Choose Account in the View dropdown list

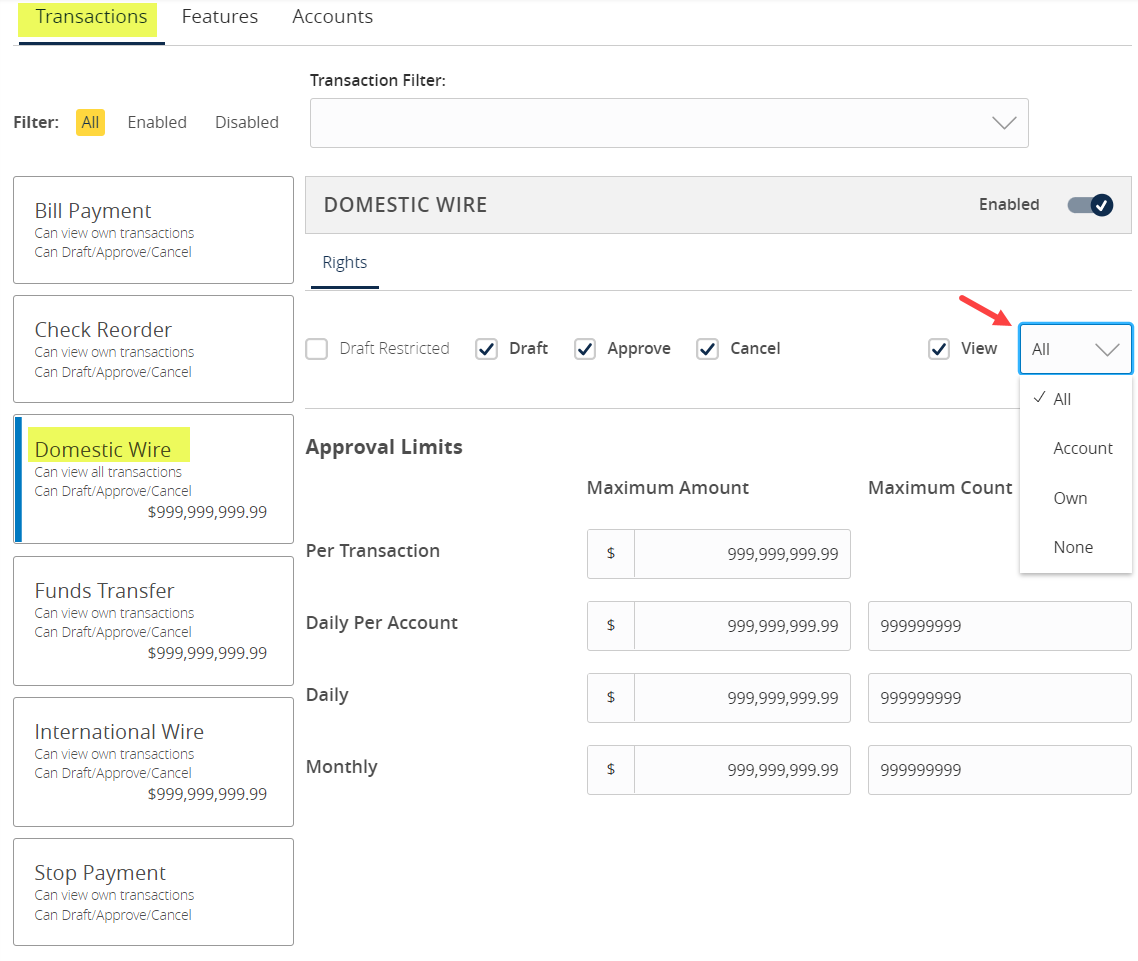1076,449
